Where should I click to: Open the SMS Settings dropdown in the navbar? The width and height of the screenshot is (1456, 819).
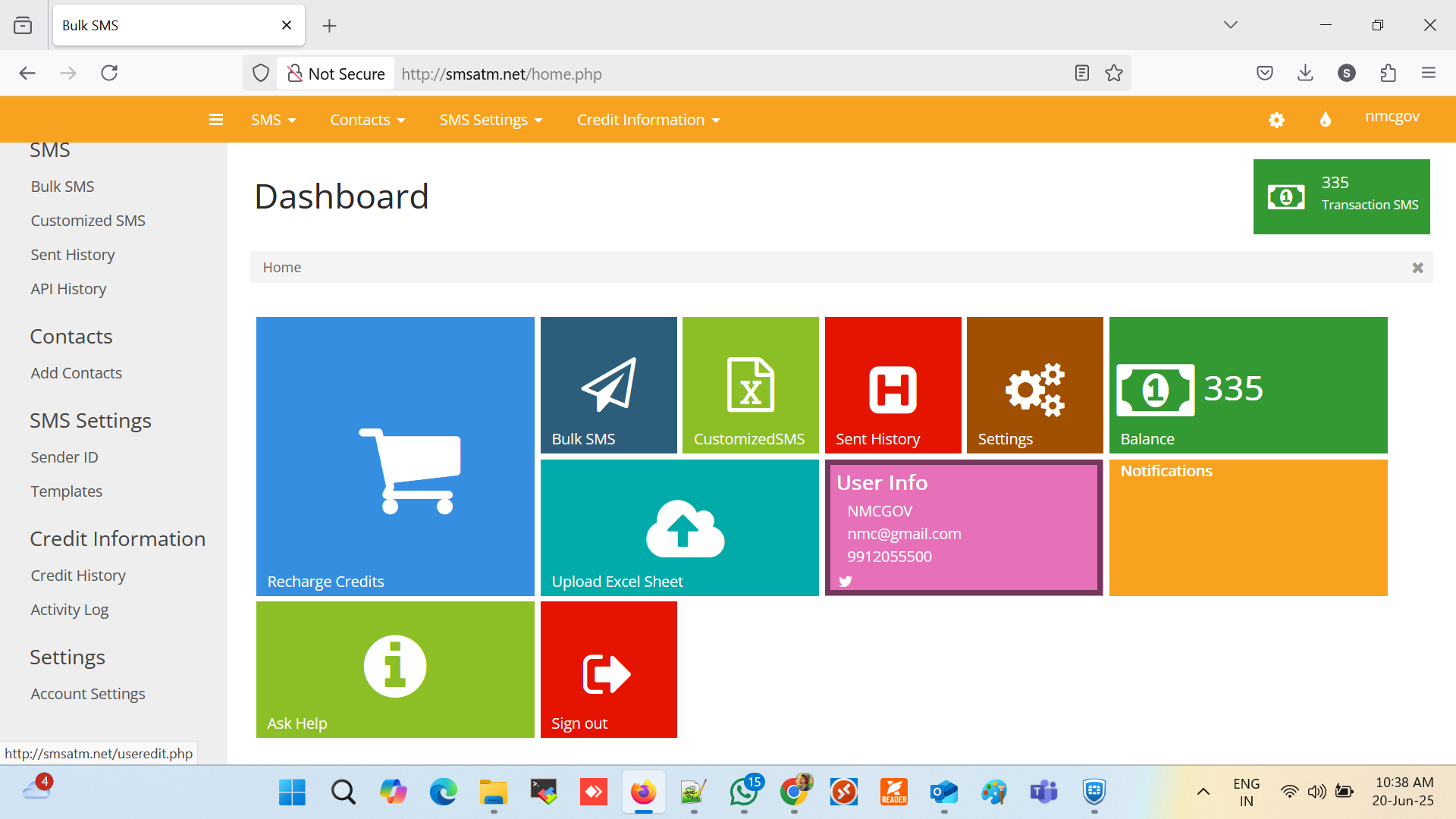491,120
